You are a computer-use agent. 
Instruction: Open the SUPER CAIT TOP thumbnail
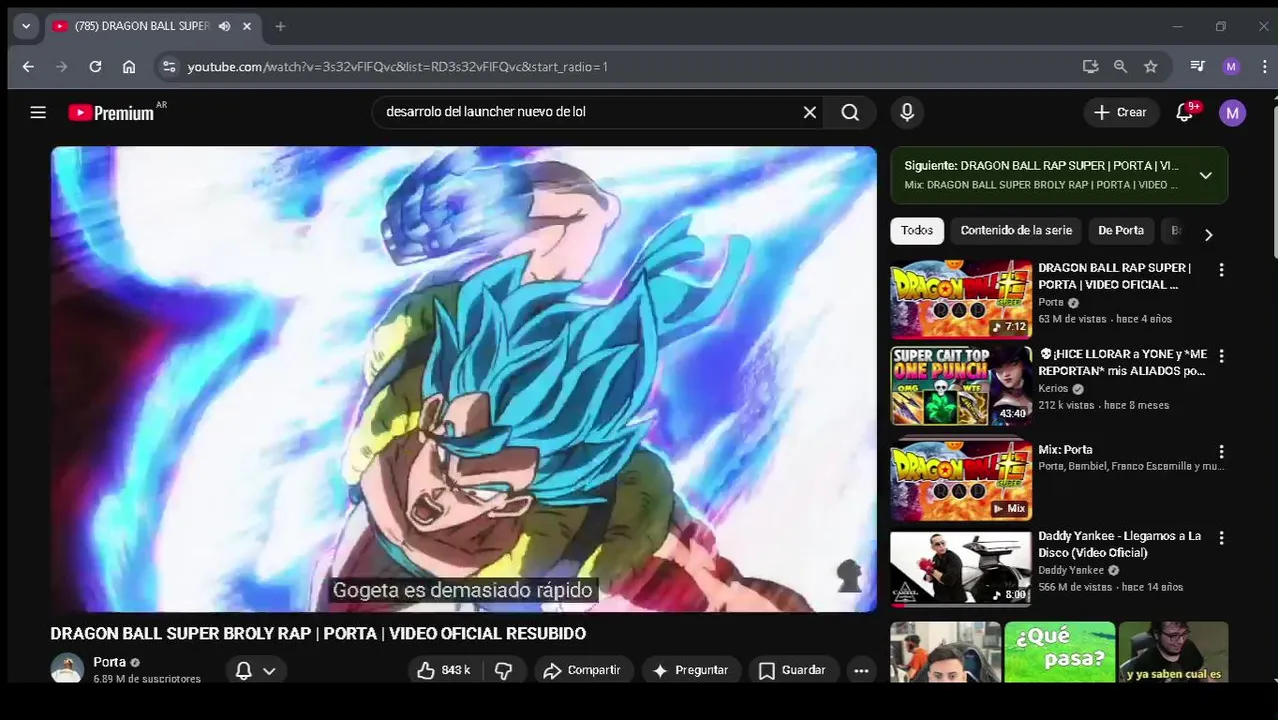click(961, 385)
